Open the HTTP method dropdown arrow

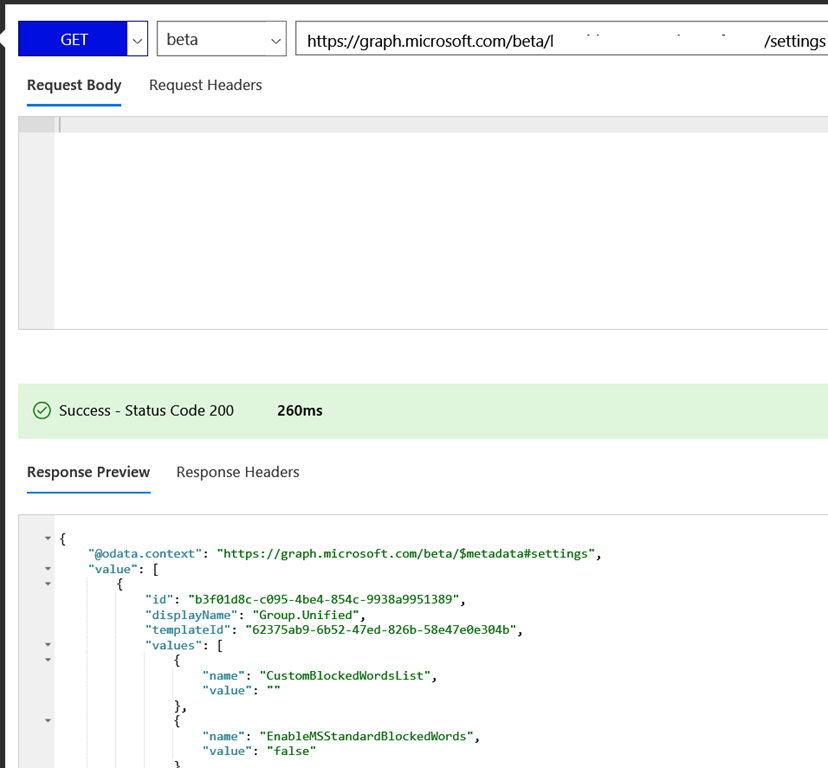[x=137, y=40]
